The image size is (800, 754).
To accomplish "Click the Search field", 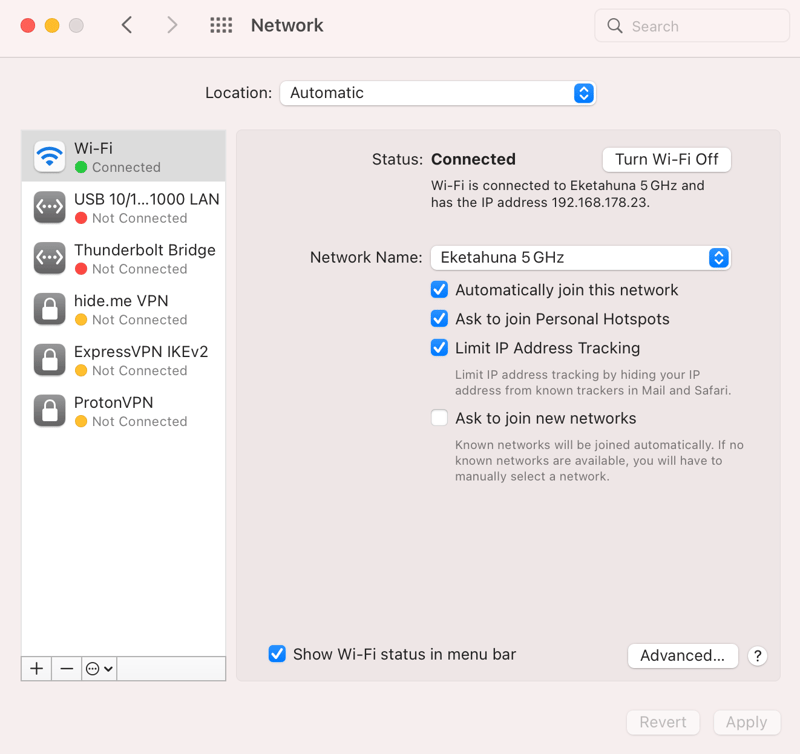I will pos(692,26).
